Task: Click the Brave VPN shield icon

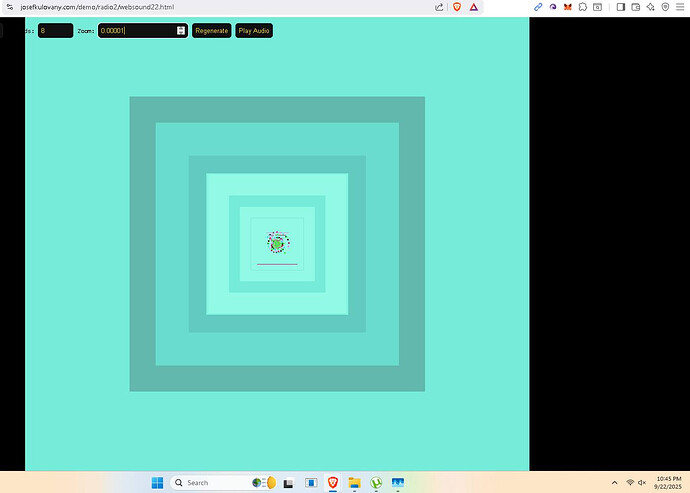Action: pyautogui.click(x=665, y=7)
